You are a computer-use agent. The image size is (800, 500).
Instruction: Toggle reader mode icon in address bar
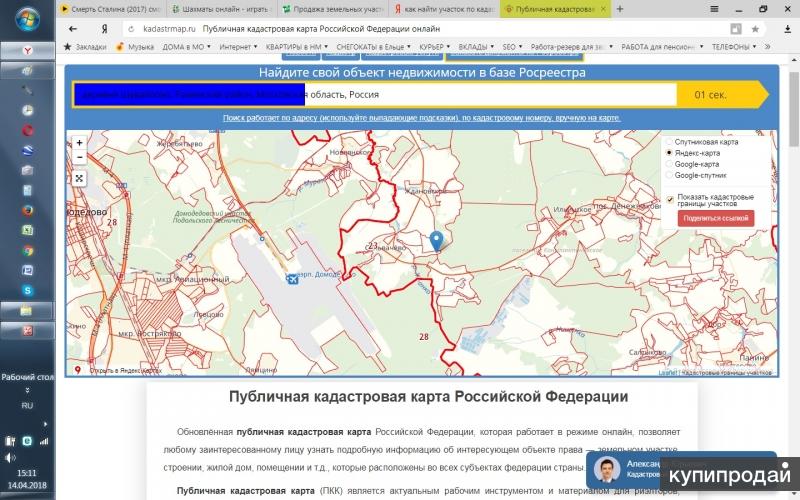point(735,29)
